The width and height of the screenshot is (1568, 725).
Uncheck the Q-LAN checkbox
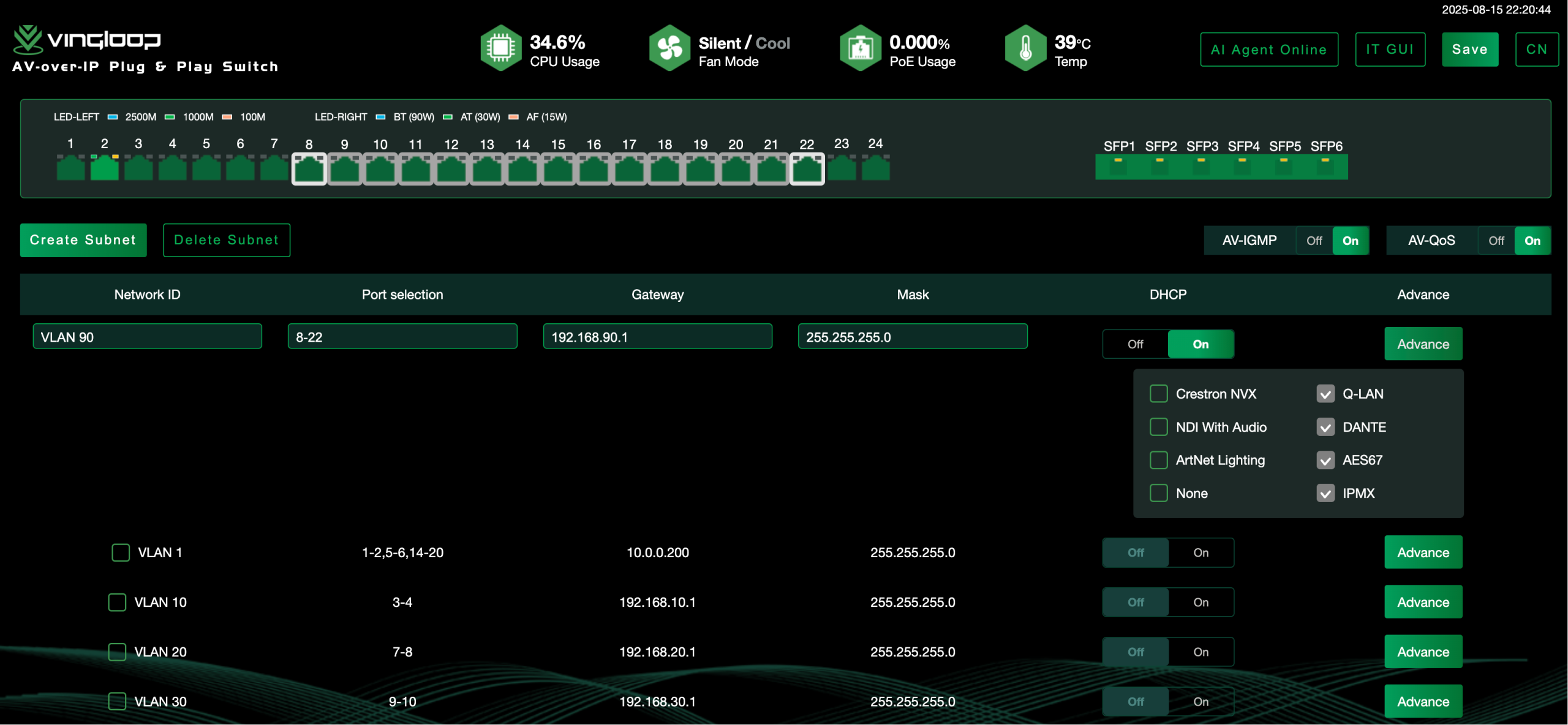click(1325, 394)
